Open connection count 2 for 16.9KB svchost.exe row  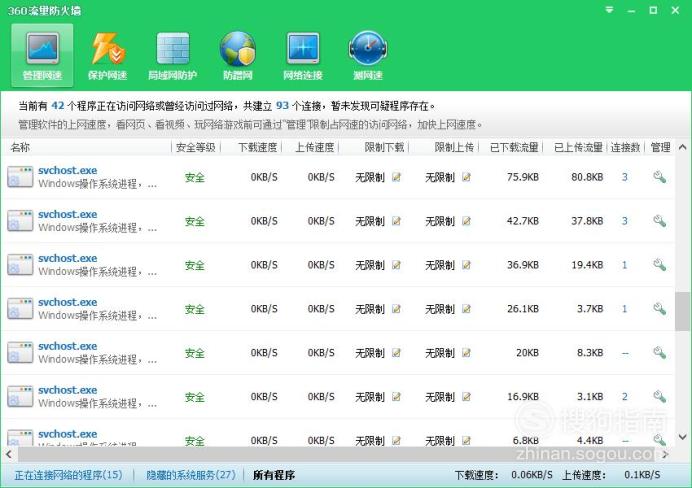pyautogui.click(x=624, y=397)
